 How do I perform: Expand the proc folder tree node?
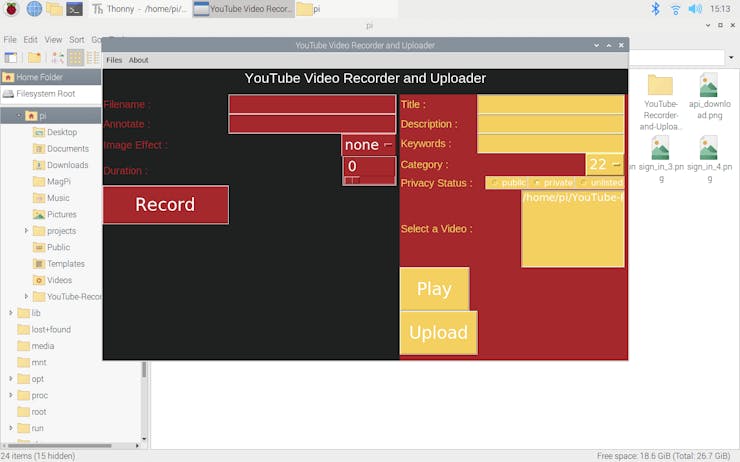point(10,395)
